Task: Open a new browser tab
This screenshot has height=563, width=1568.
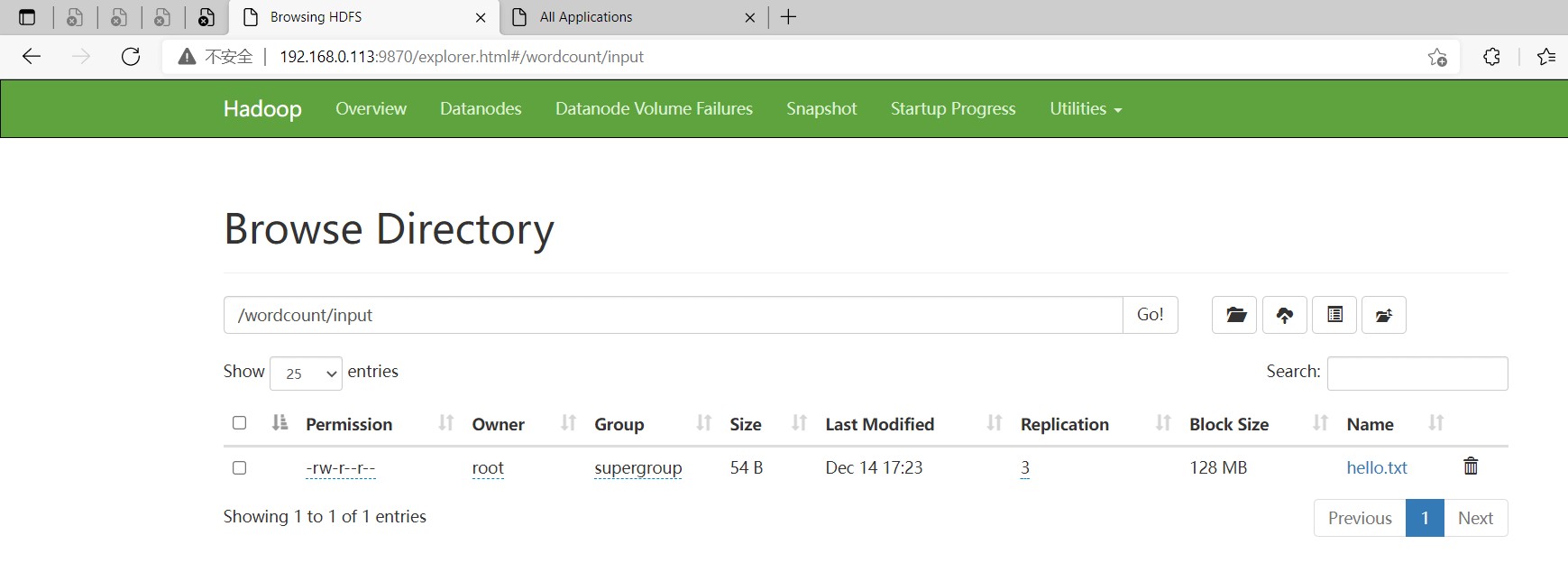Action: coord(788,17)
